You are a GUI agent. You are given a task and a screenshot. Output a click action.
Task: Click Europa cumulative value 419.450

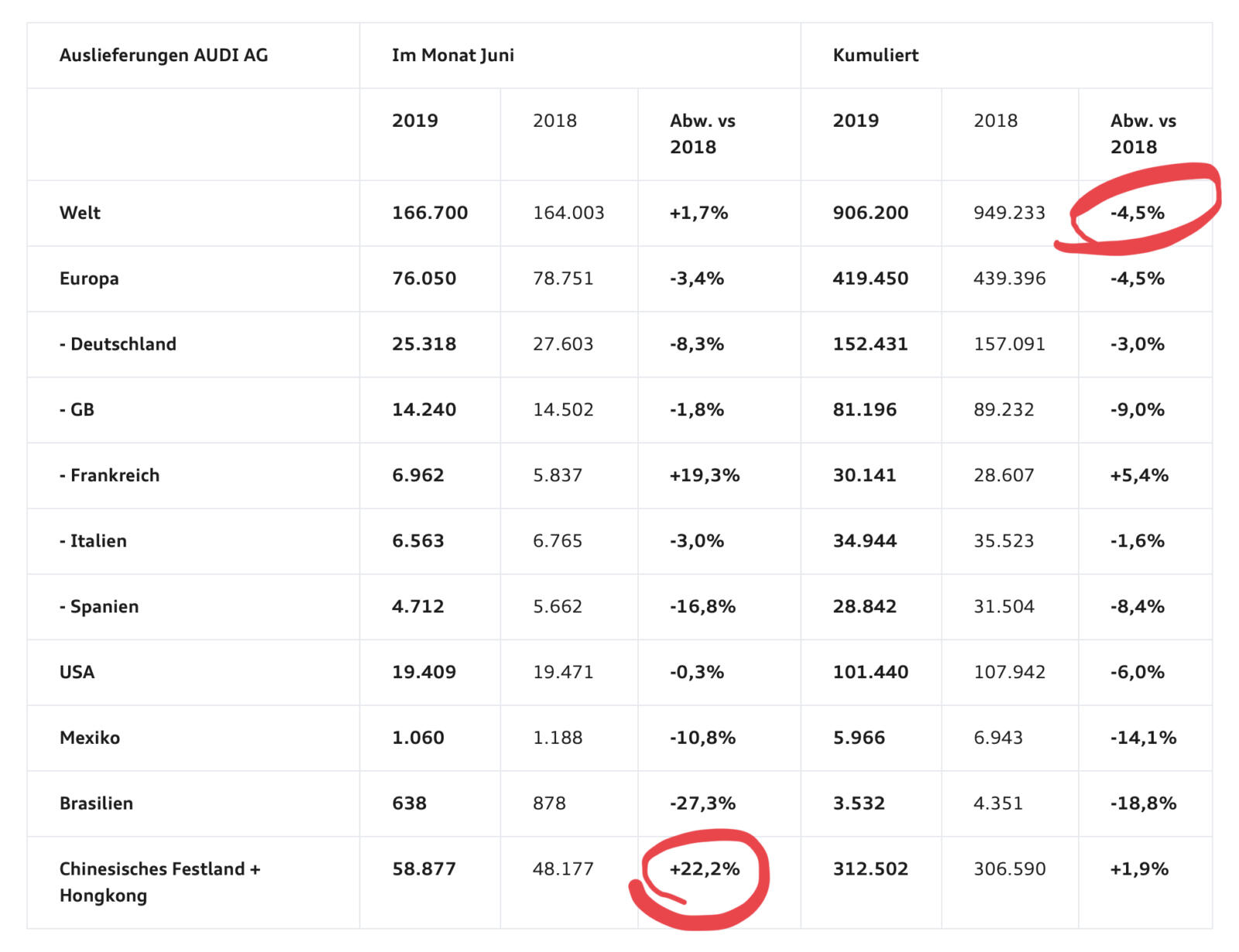(x=870, y=279)
